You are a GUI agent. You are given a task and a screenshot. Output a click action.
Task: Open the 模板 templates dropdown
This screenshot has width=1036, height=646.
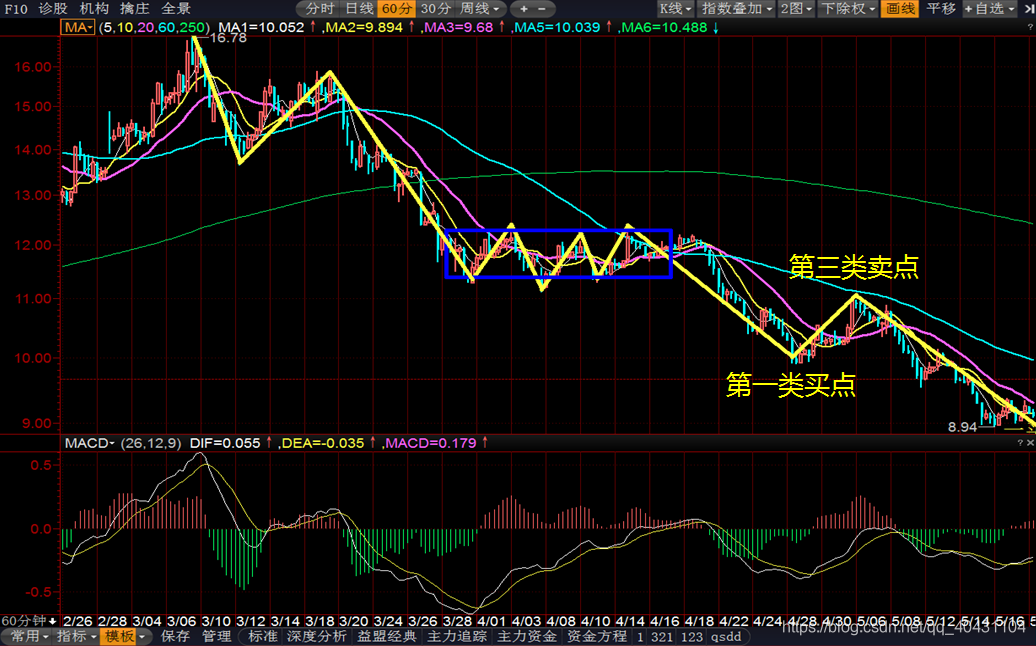click(x=124, y=636)
